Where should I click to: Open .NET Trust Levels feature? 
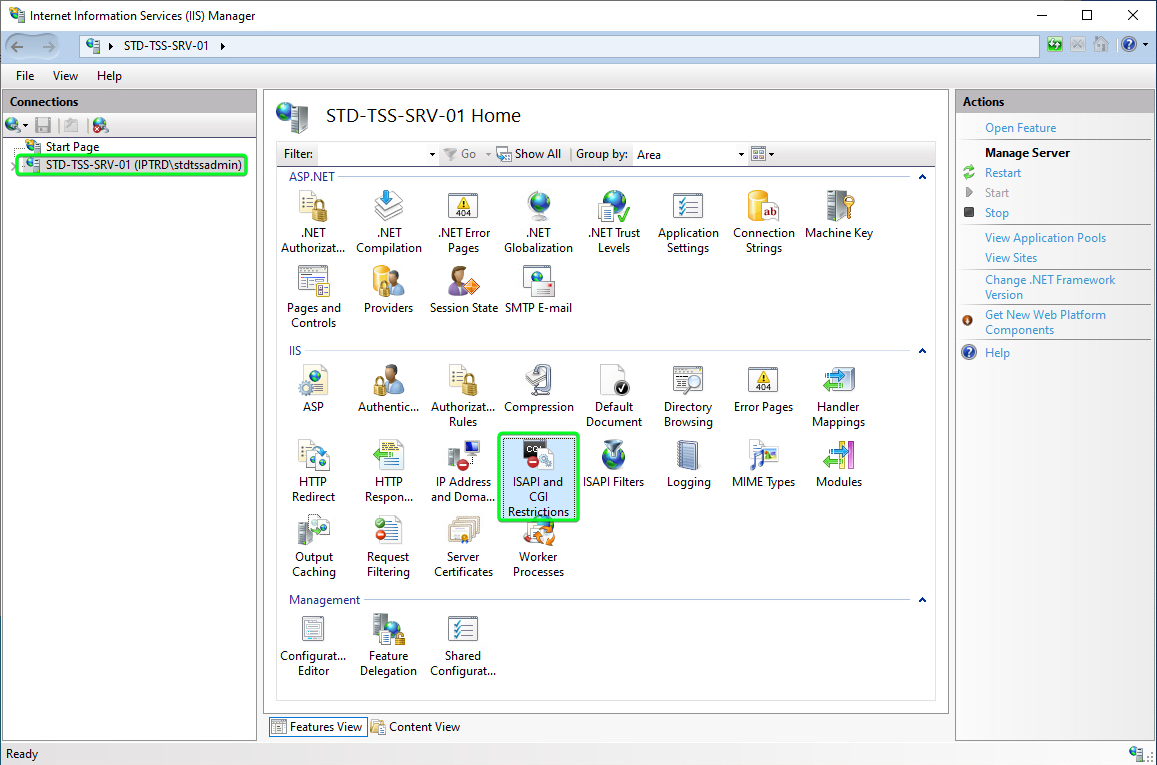pyautogui.click(x=614, y=222)
